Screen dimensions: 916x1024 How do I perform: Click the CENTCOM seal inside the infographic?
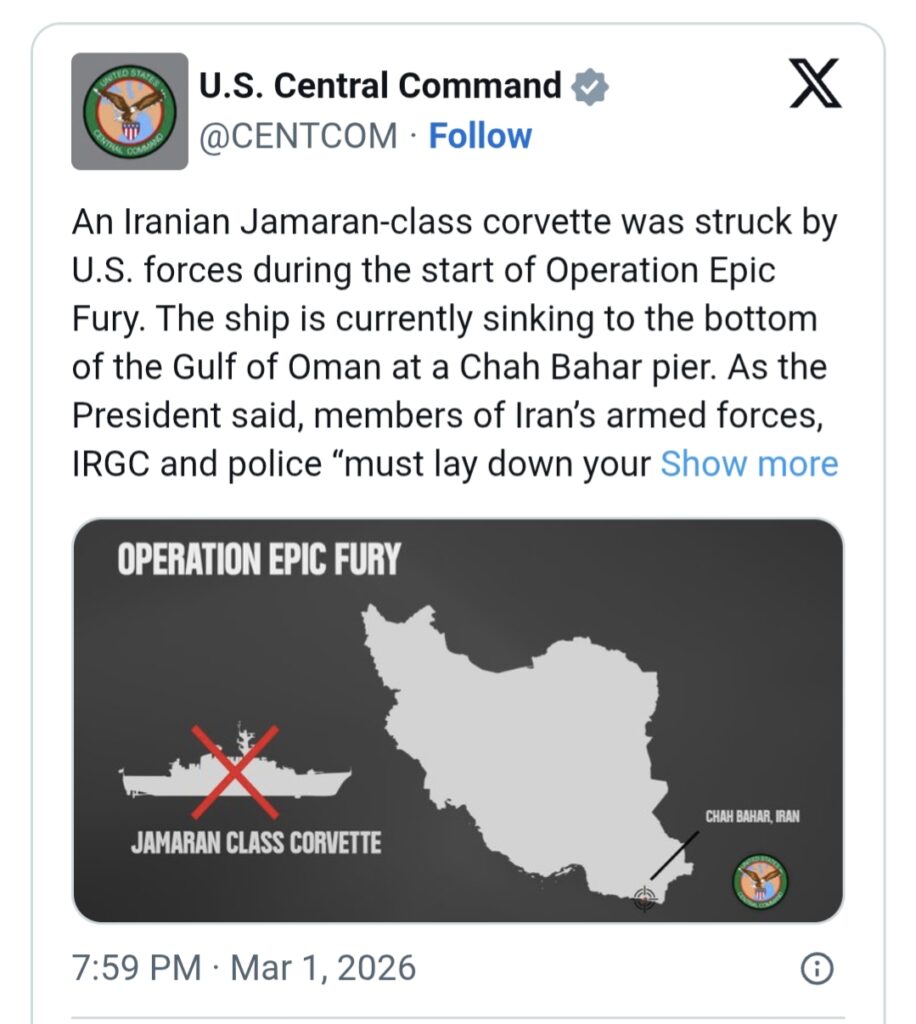click(x=761, y=882)
